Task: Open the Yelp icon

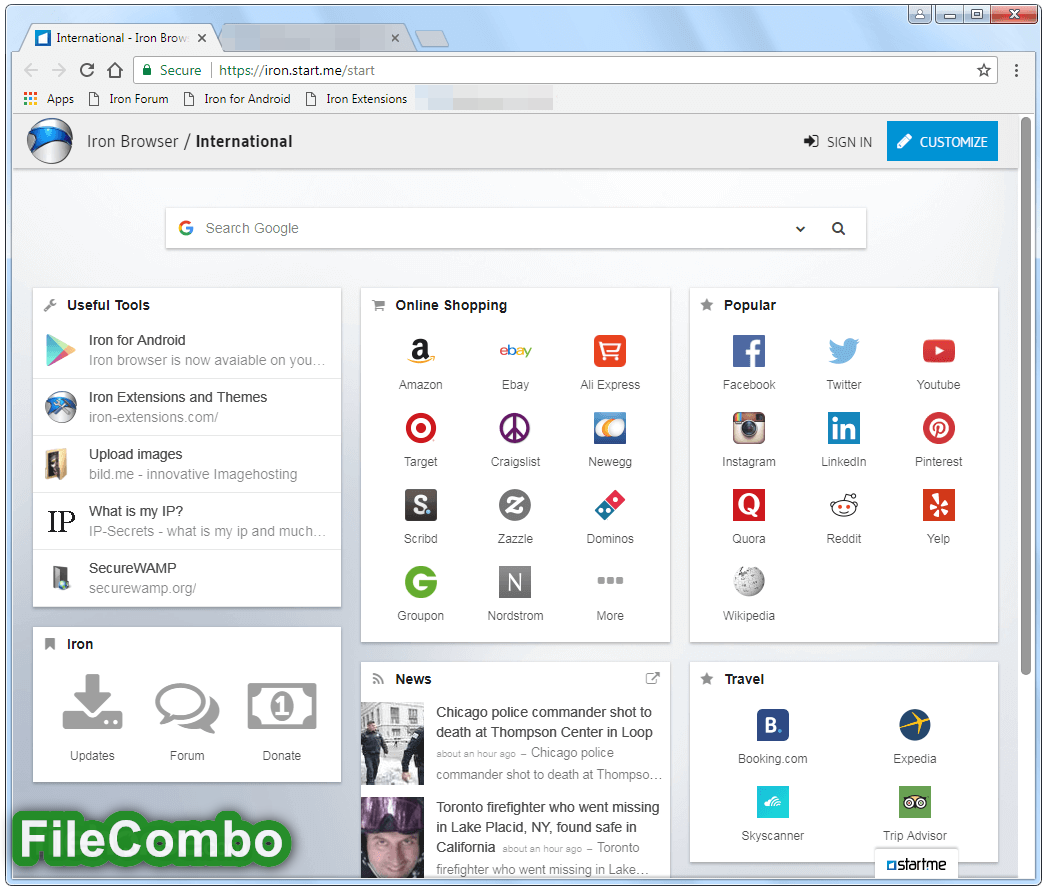Action: [x=939, y=505]
